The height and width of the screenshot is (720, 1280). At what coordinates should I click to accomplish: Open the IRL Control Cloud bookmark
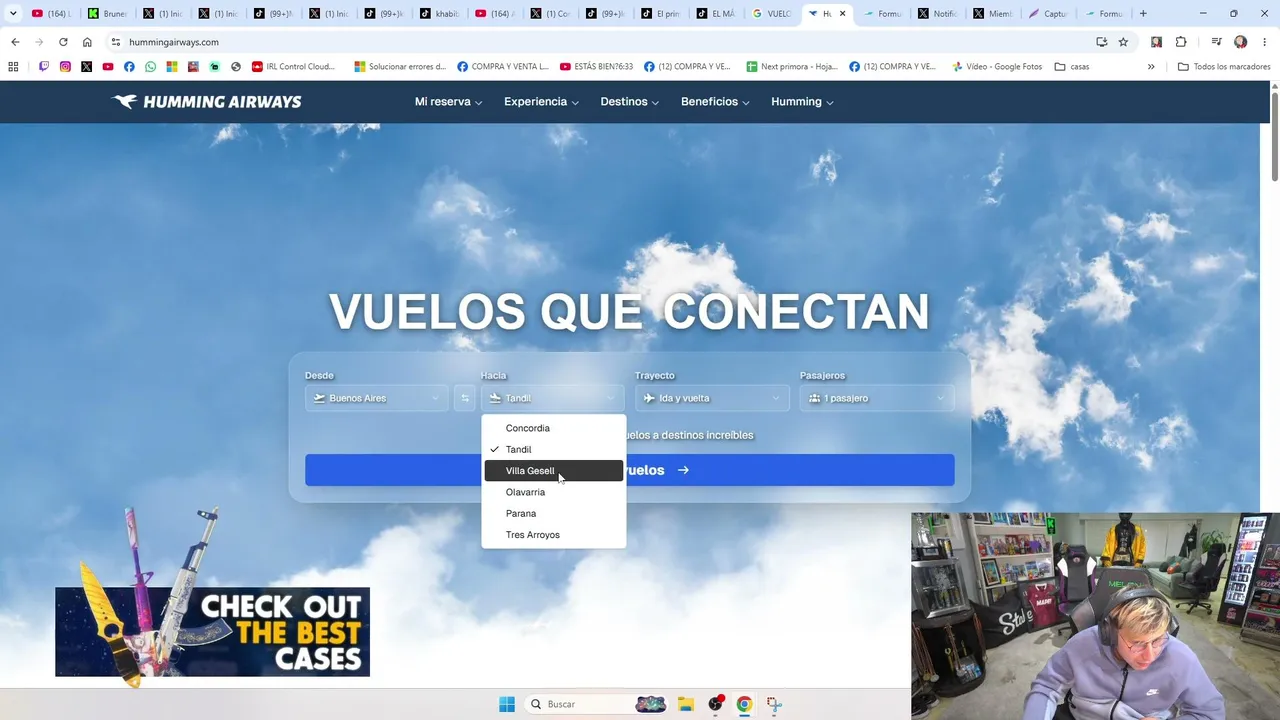pos(293,67)
